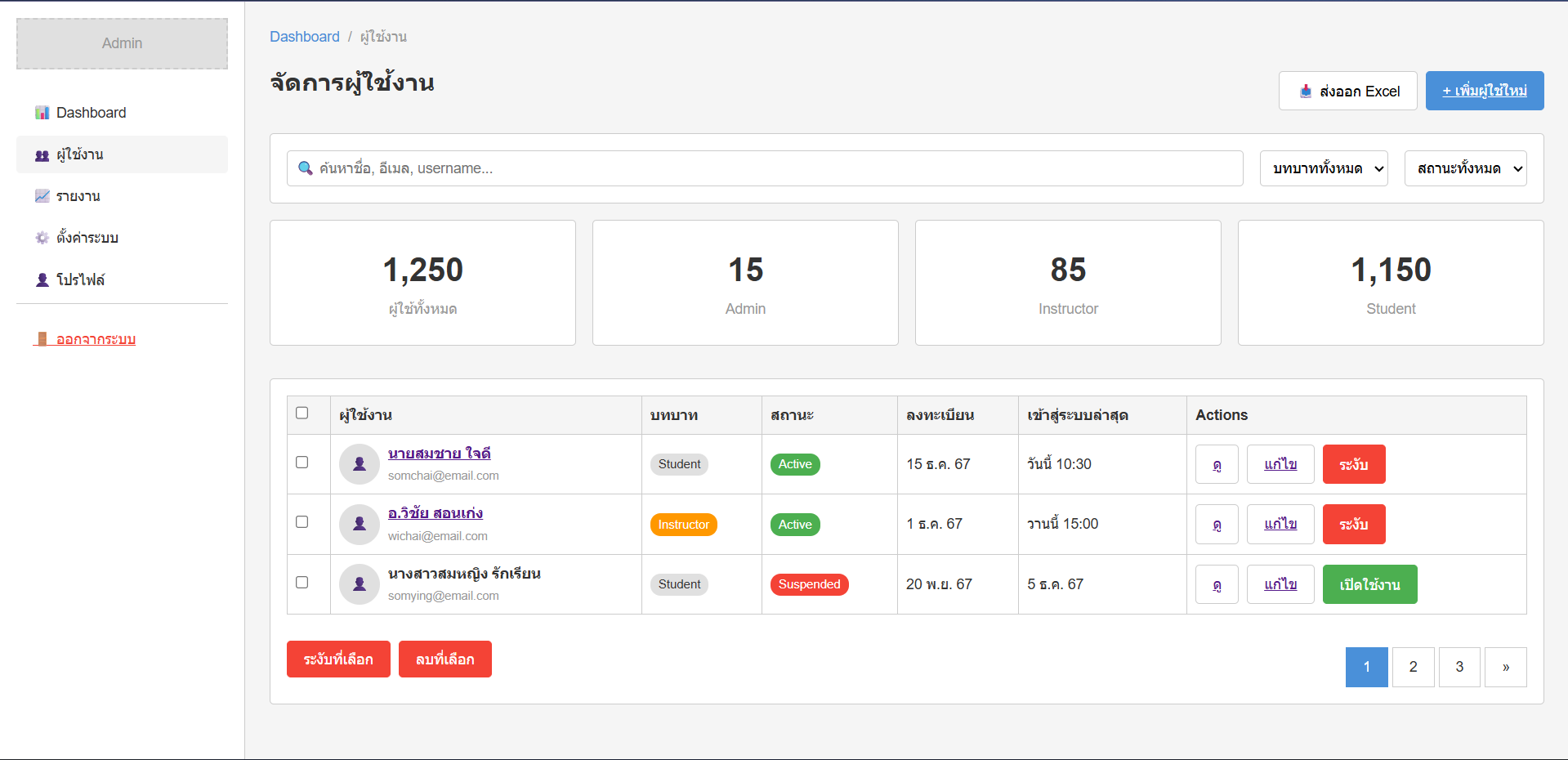Expand the สถานะทั้งหมด status filter dropdown
This screenshot has width=1568, height=760.
(x=1464, y=168)
